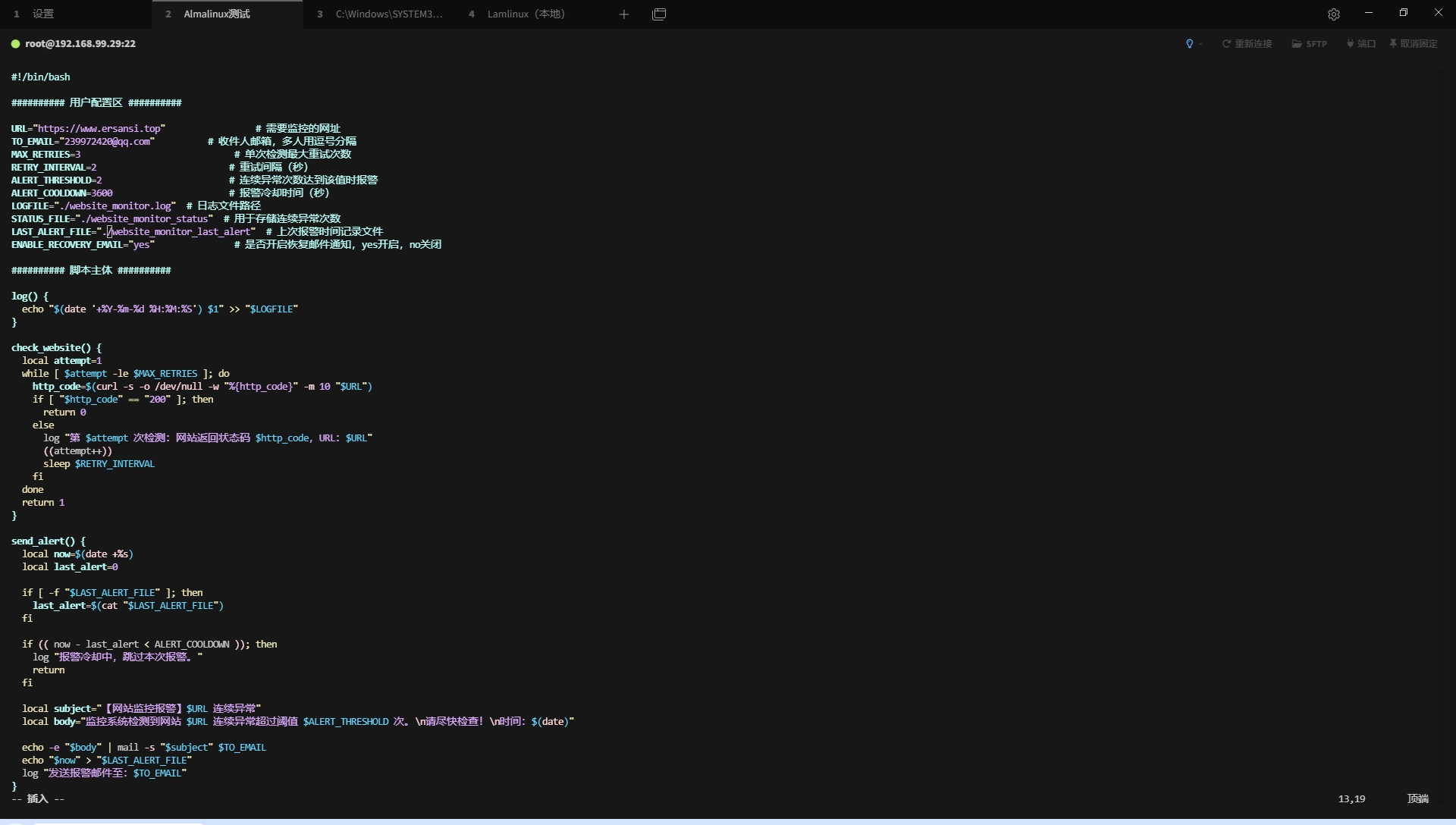Minimize the terminal window
The width and height of the screenshot is (1456, 825).
(1369, 13)
